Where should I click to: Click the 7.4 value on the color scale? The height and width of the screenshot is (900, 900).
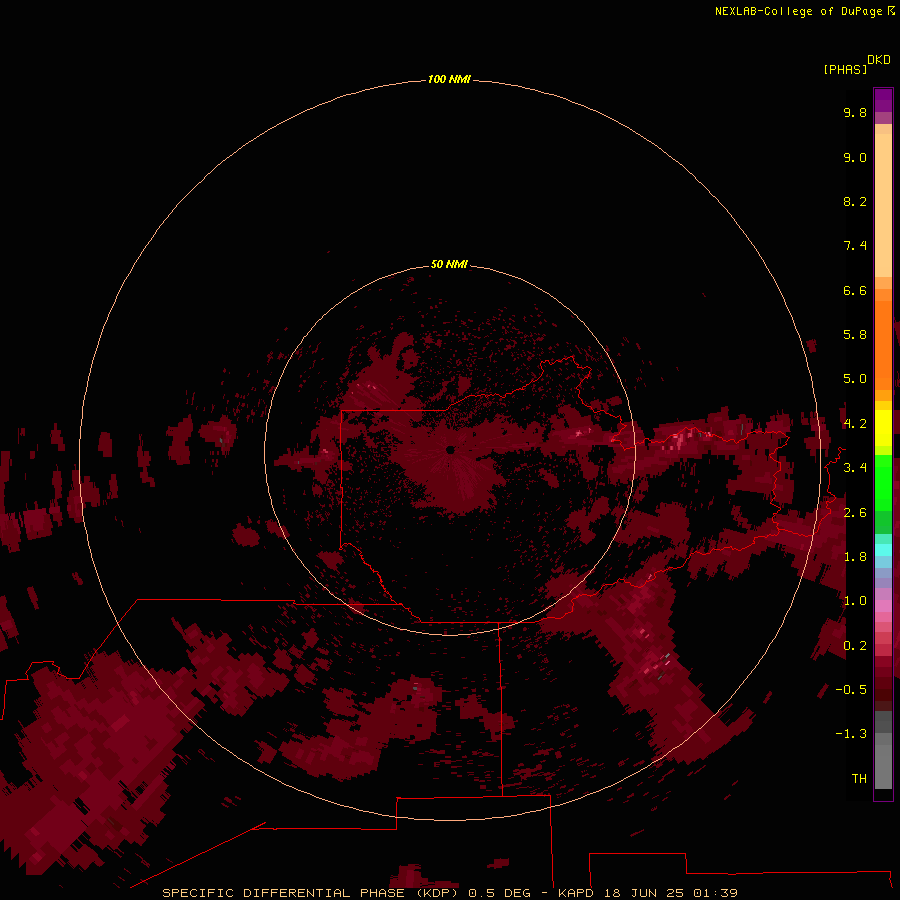point(855,246)
